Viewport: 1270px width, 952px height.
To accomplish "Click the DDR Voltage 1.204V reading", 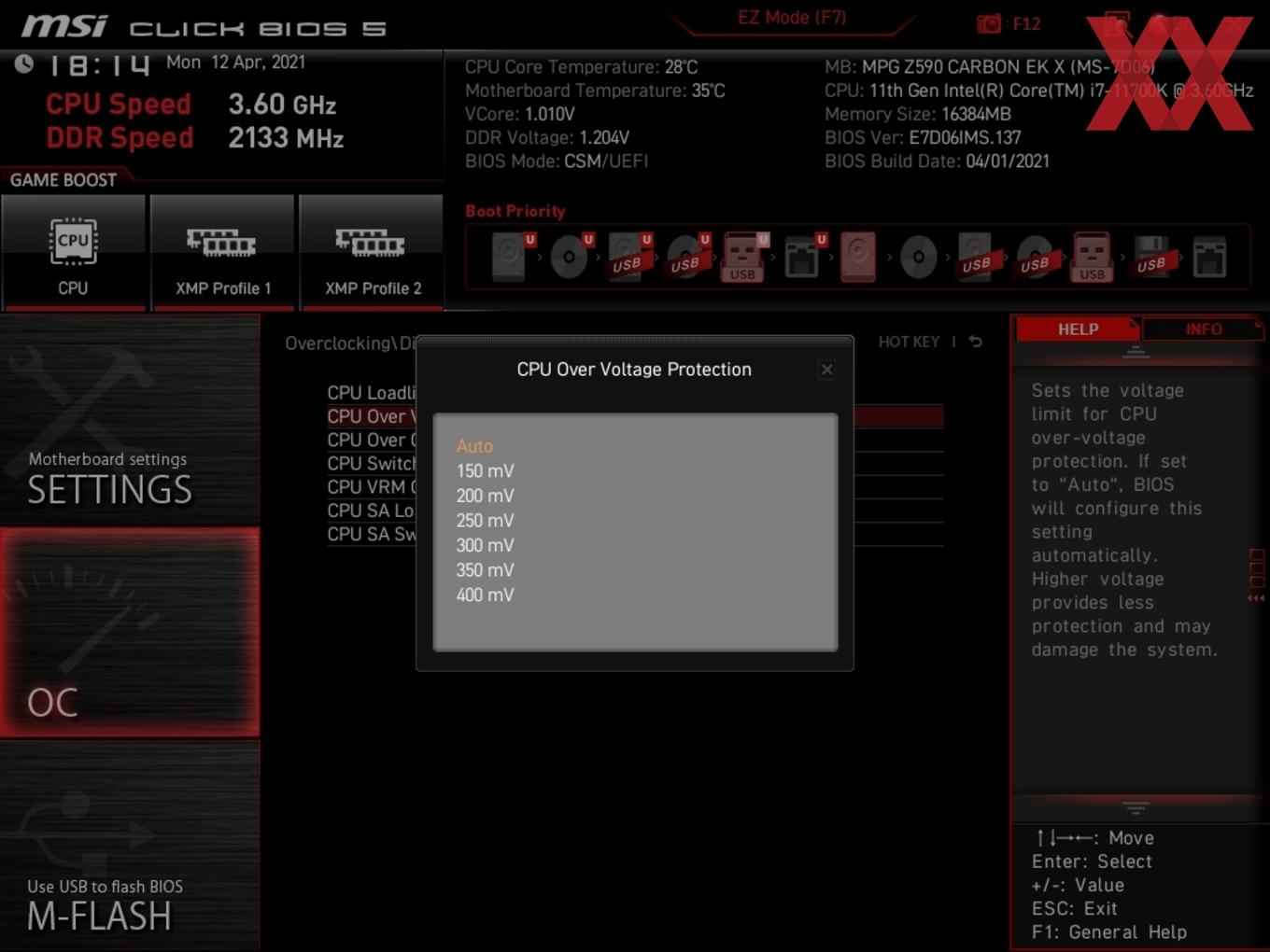I will pyautogui.click(x=547, y=137).
